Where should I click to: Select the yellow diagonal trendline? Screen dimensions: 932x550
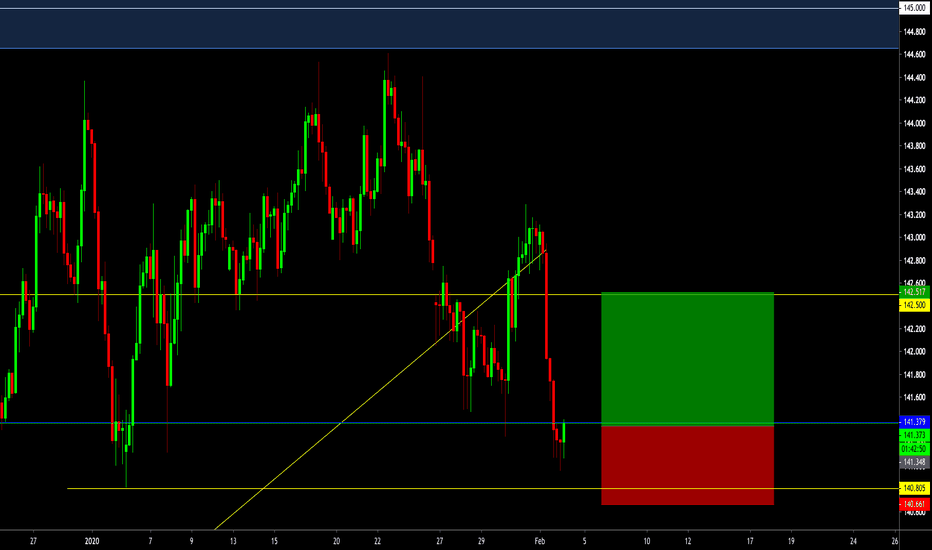[380, 389]
